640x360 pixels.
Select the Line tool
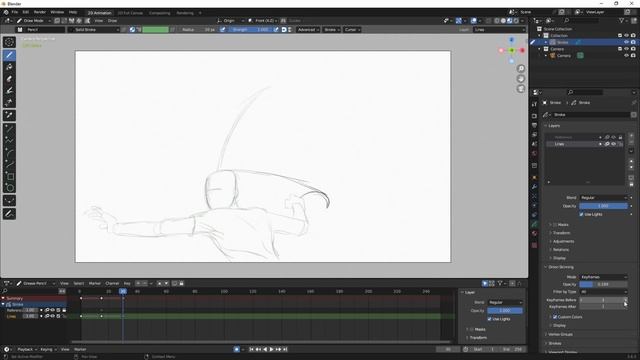click(x=9, y=128)
